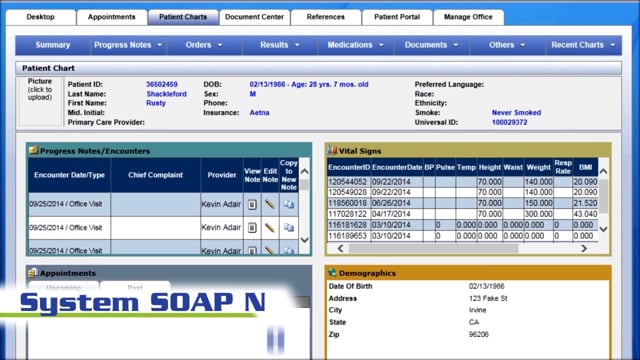The height and width of the screenshot is (360, 640).
Task: Copy to new note for second 09/25/2014 visit
Action: [289, 227]
